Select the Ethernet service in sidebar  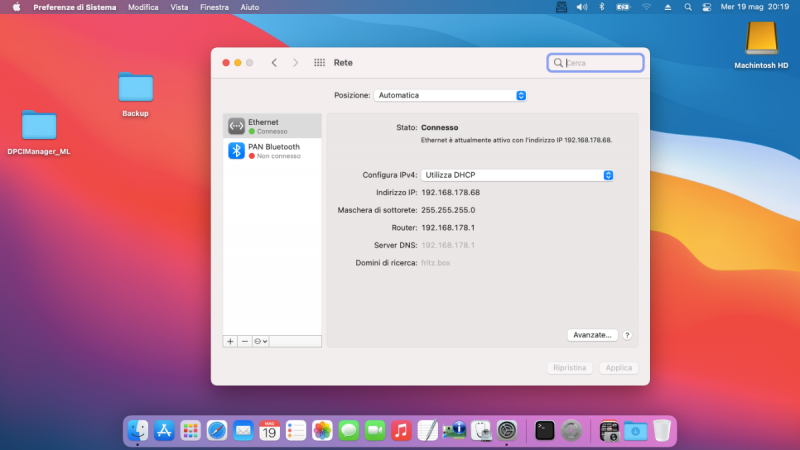(x=272, y=126)
